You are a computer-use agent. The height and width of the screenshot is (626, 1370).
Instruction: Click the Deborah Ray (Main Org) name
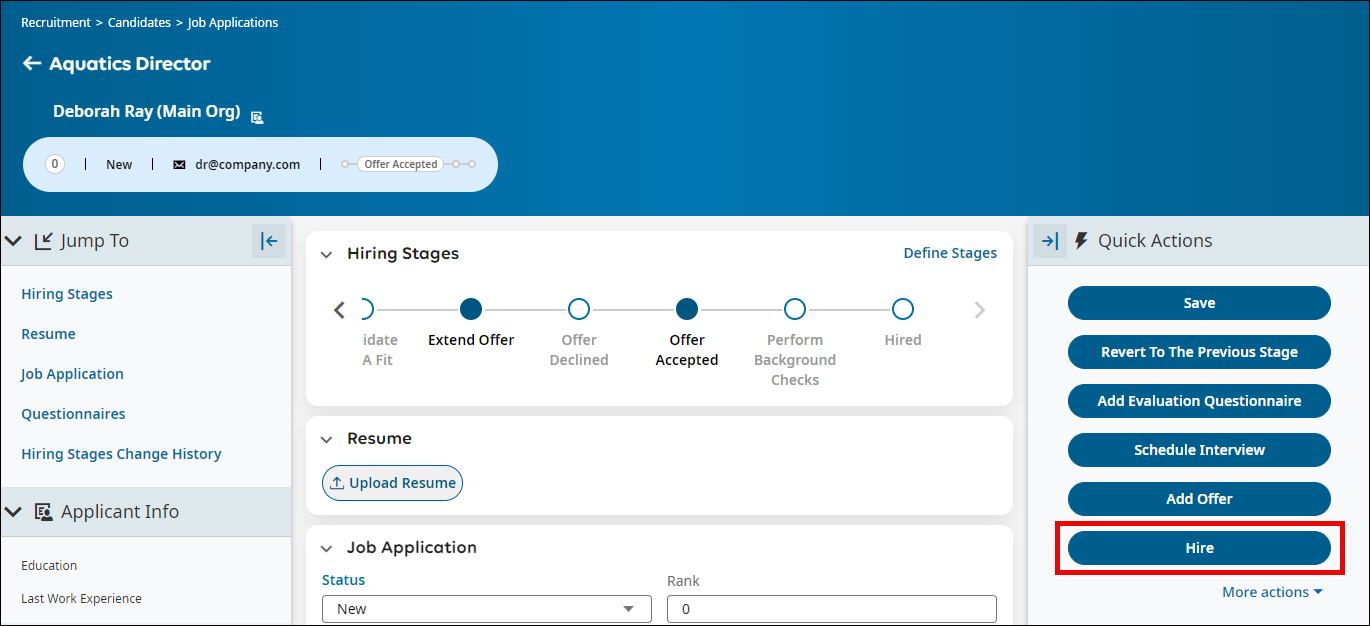[147, 111]
